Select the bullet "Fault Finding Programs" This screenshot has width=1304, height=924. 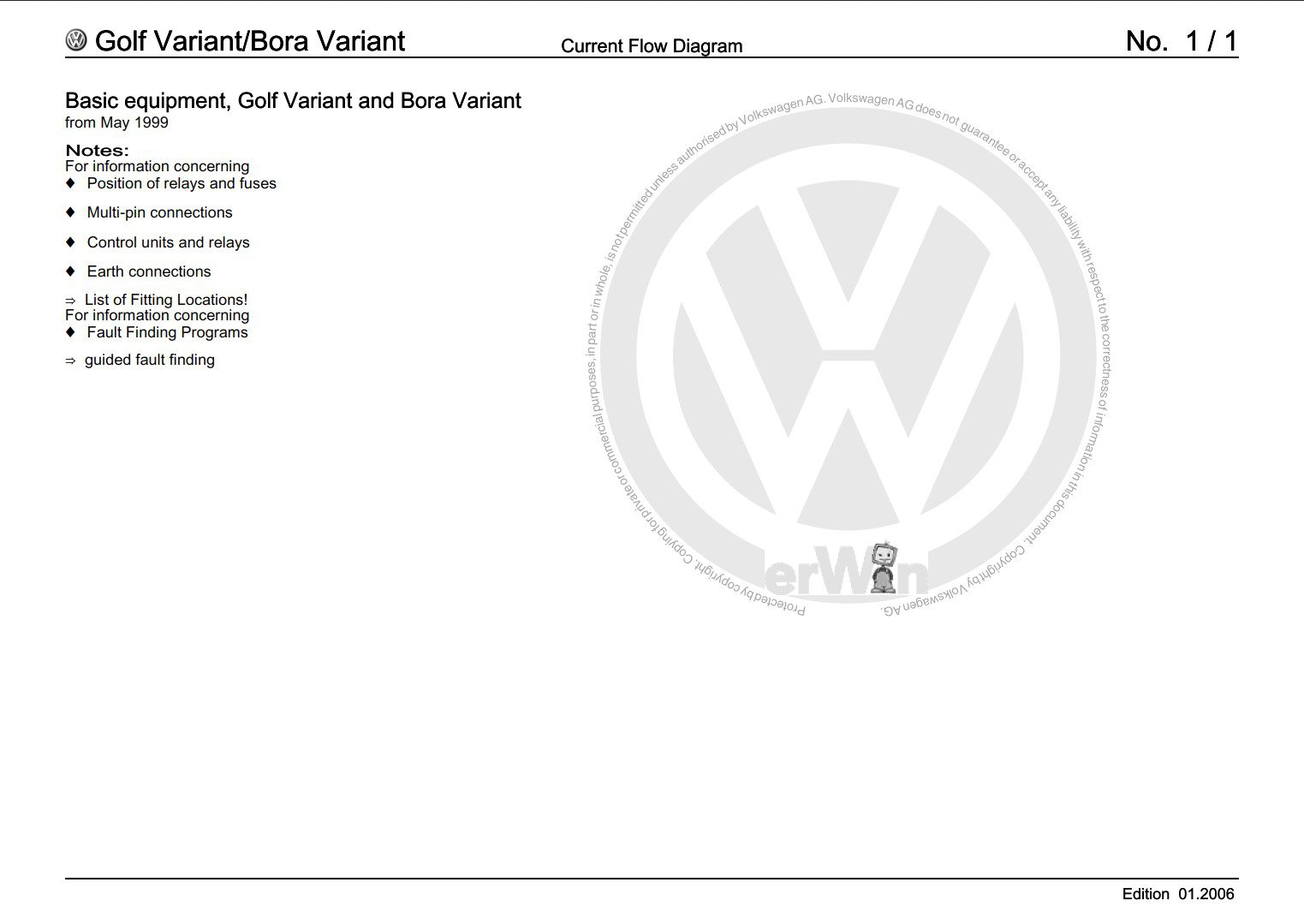tap(167, 332)
